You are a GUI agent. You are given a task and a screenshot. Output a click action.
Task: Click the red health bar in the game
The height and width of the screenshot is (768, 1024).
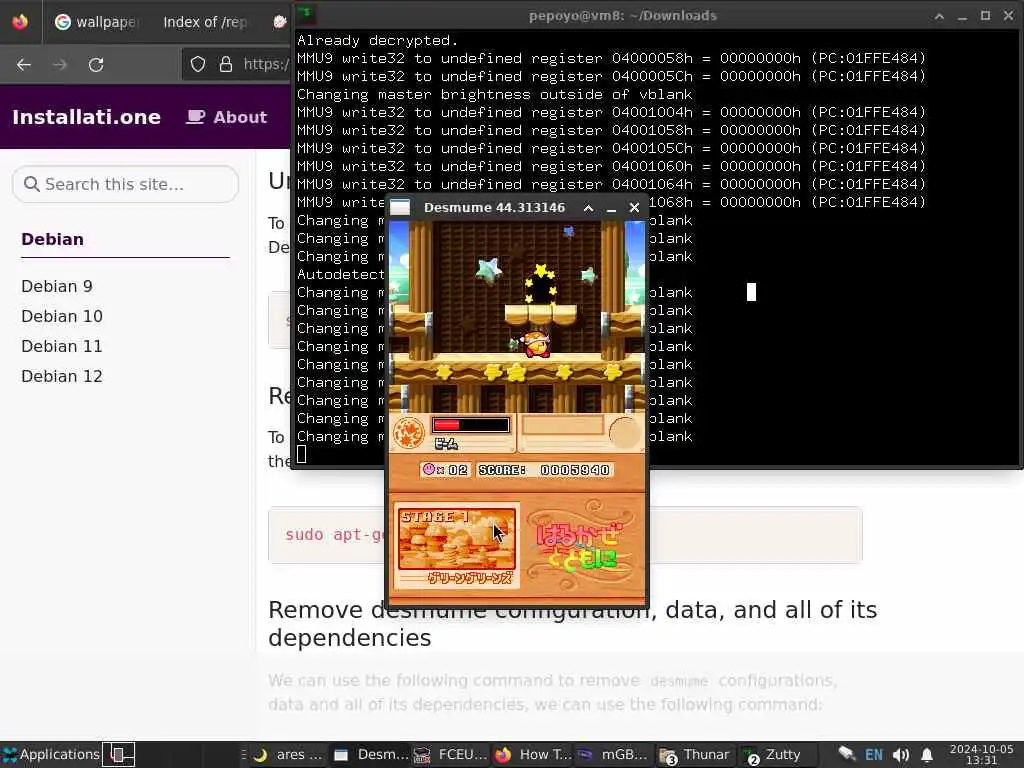coord(471,425)
